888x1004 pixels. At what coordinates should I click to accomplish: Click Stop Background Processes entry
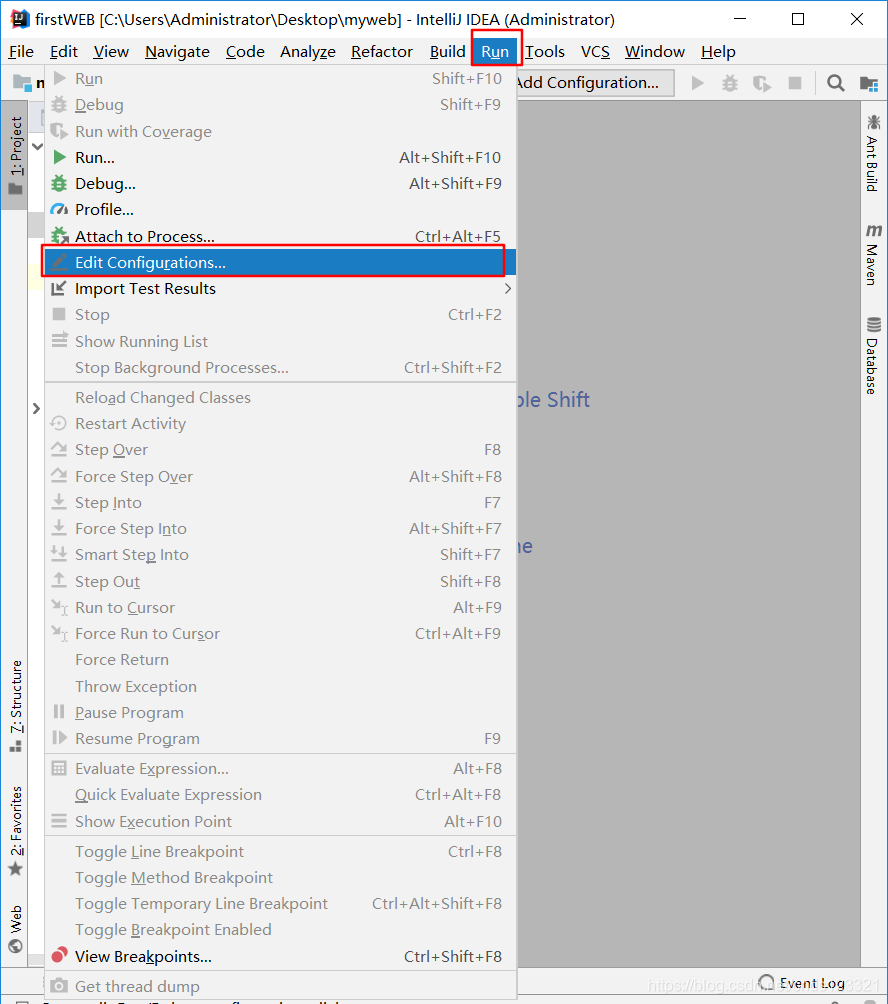[280, 368]
